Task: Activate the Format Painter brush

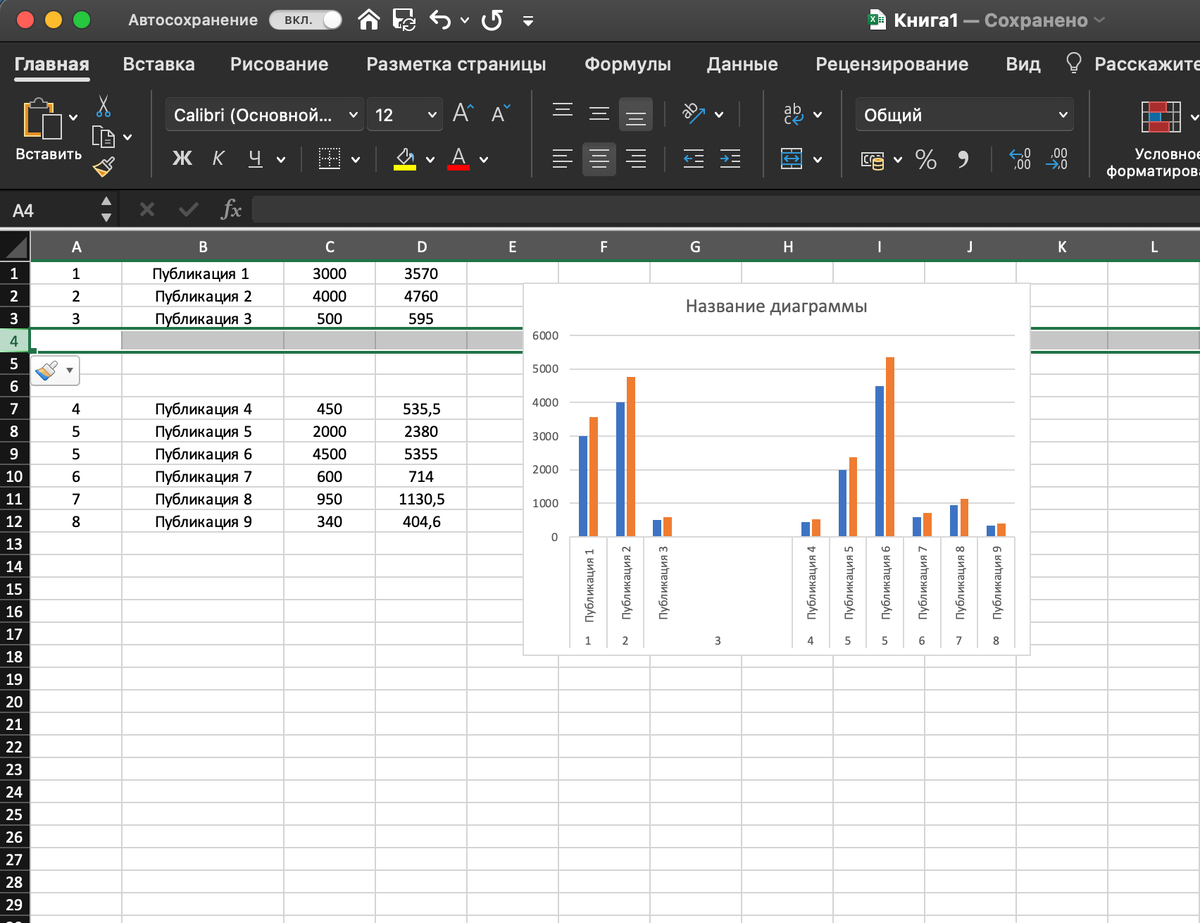Action: (104, 166)
